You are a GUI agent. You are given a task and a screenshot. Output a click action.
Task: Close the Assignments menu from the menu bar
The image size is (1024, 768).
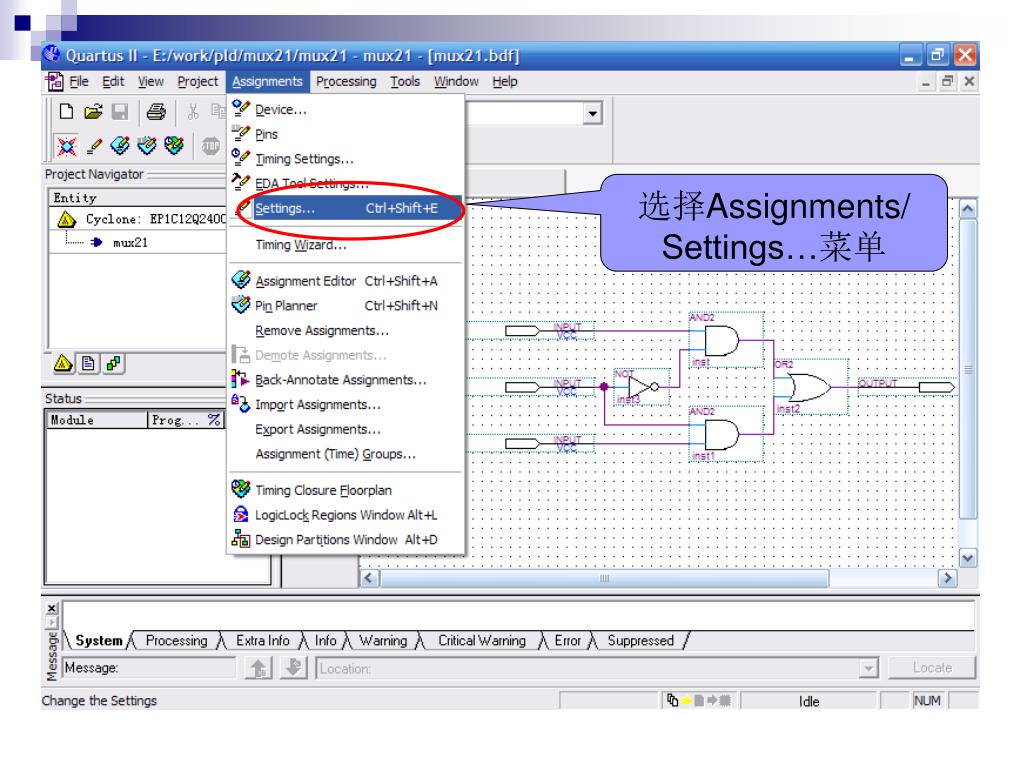tap(267, 82)
